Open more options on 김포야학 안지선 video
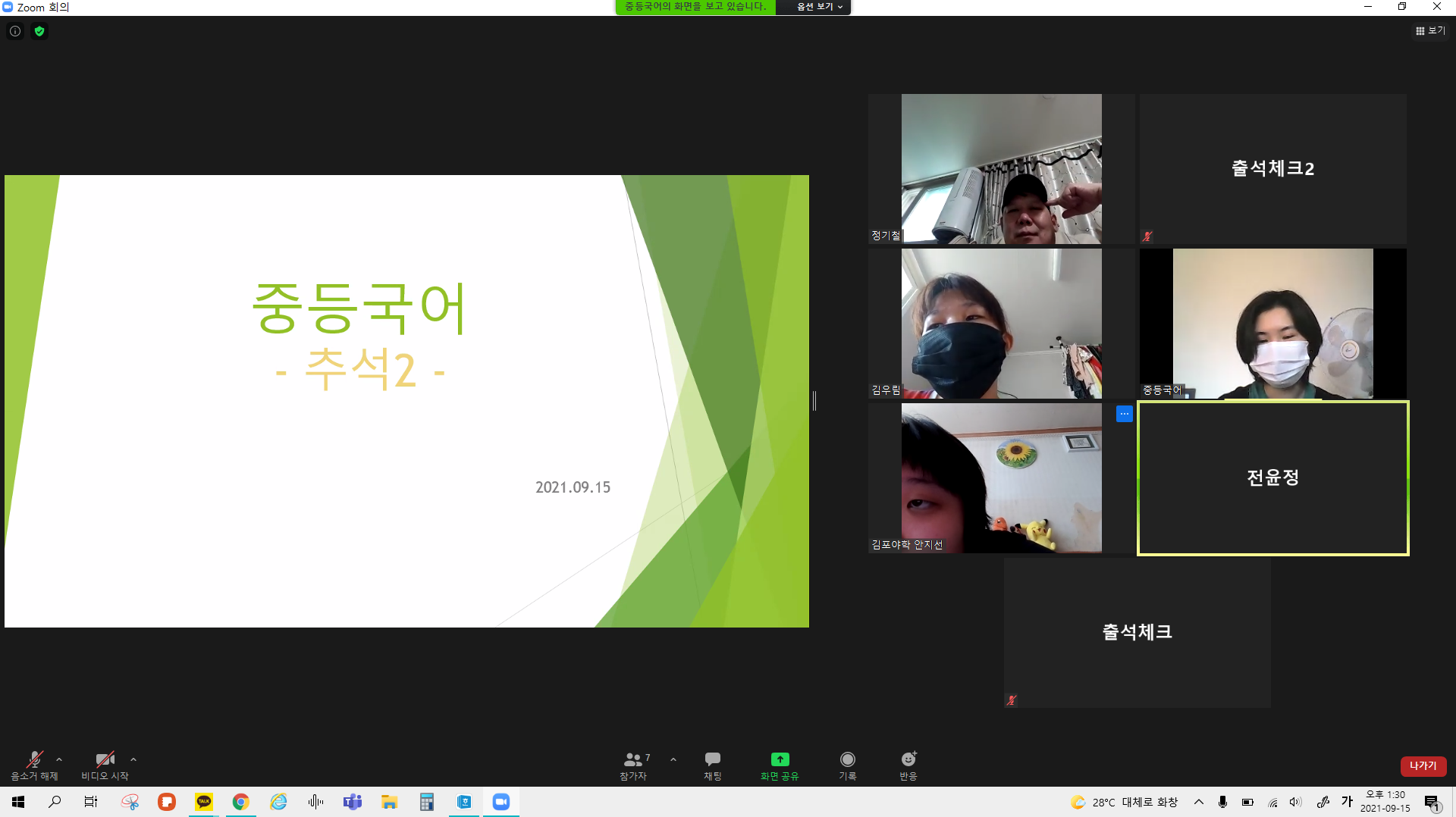Image resolution: width=1456 pixels, height=817 pixels. click(x=1124, y=414)
